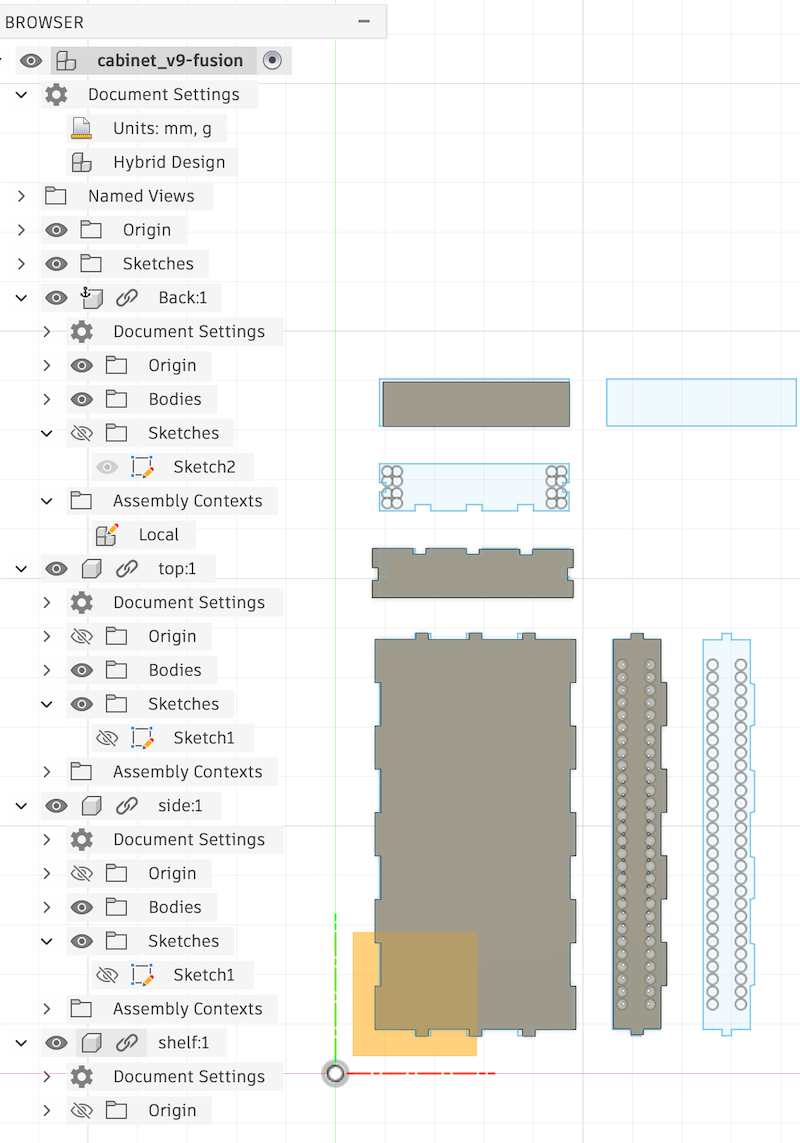Click the external link icon beside side:1

(127, 805)
